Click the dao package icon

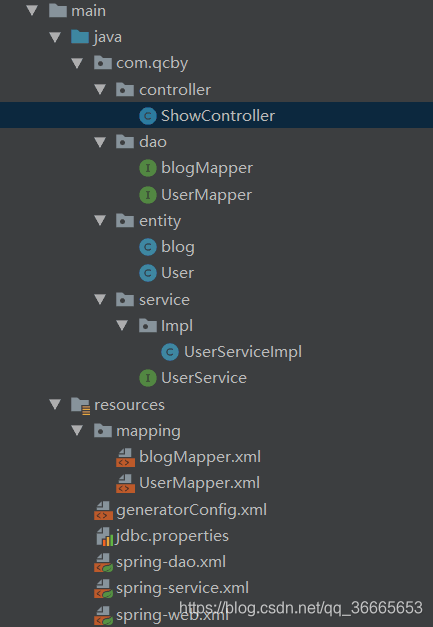pos(125,142)
